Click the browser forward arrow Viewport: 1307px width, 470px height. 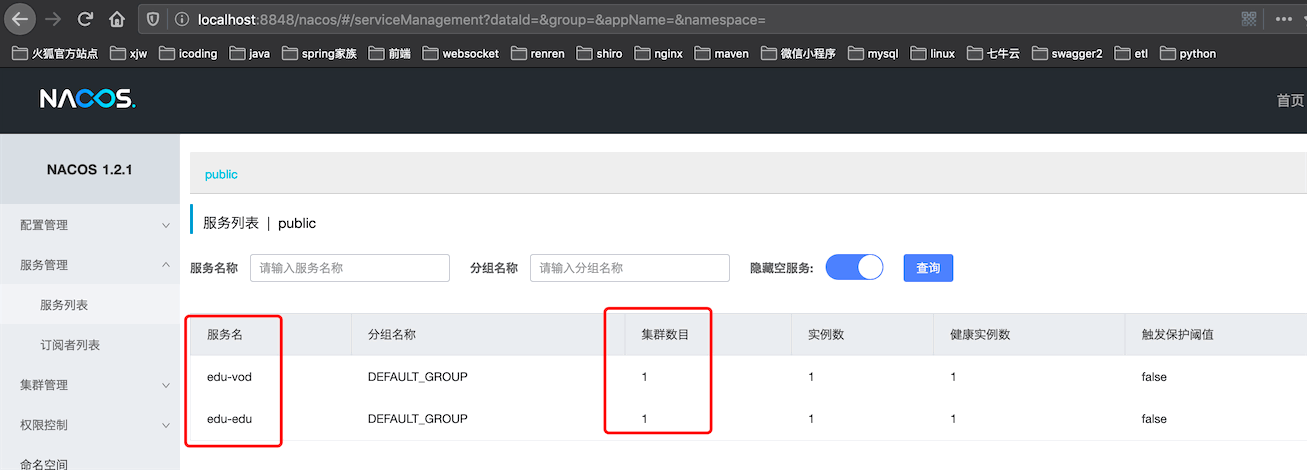click(54, 19)
